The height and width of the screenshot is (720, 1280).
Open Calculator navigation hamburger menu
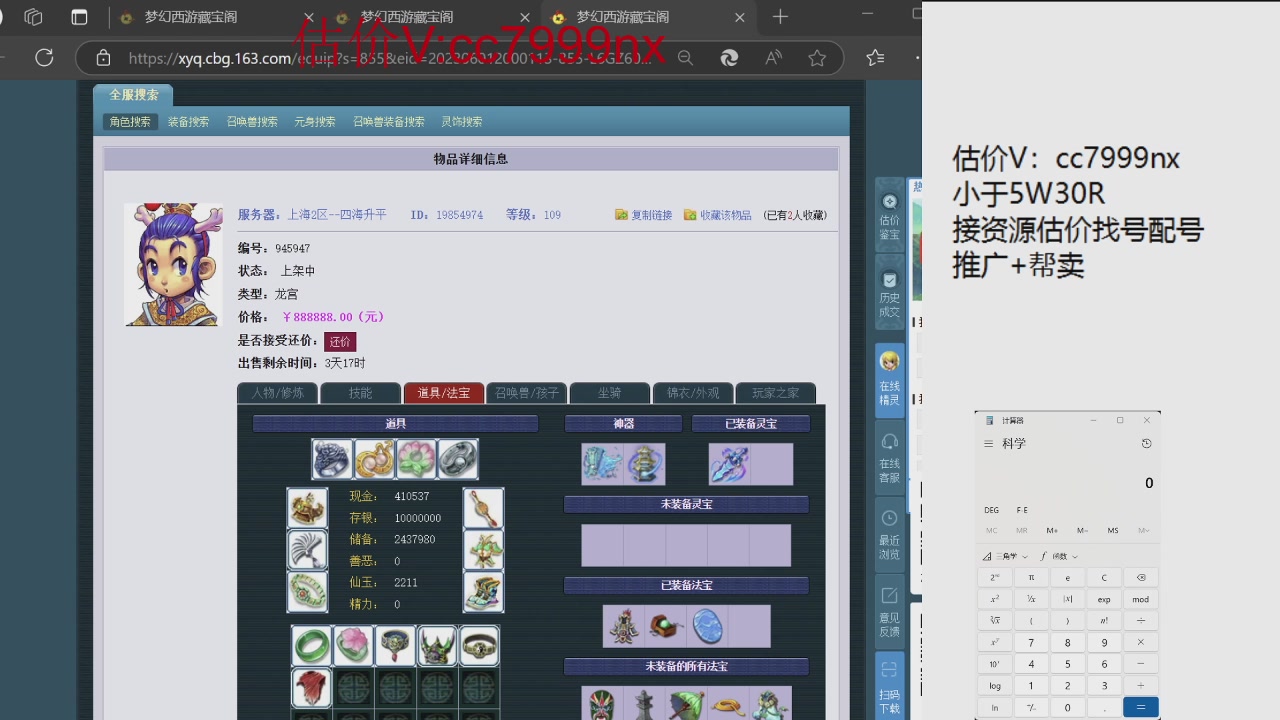pos(989,444)
